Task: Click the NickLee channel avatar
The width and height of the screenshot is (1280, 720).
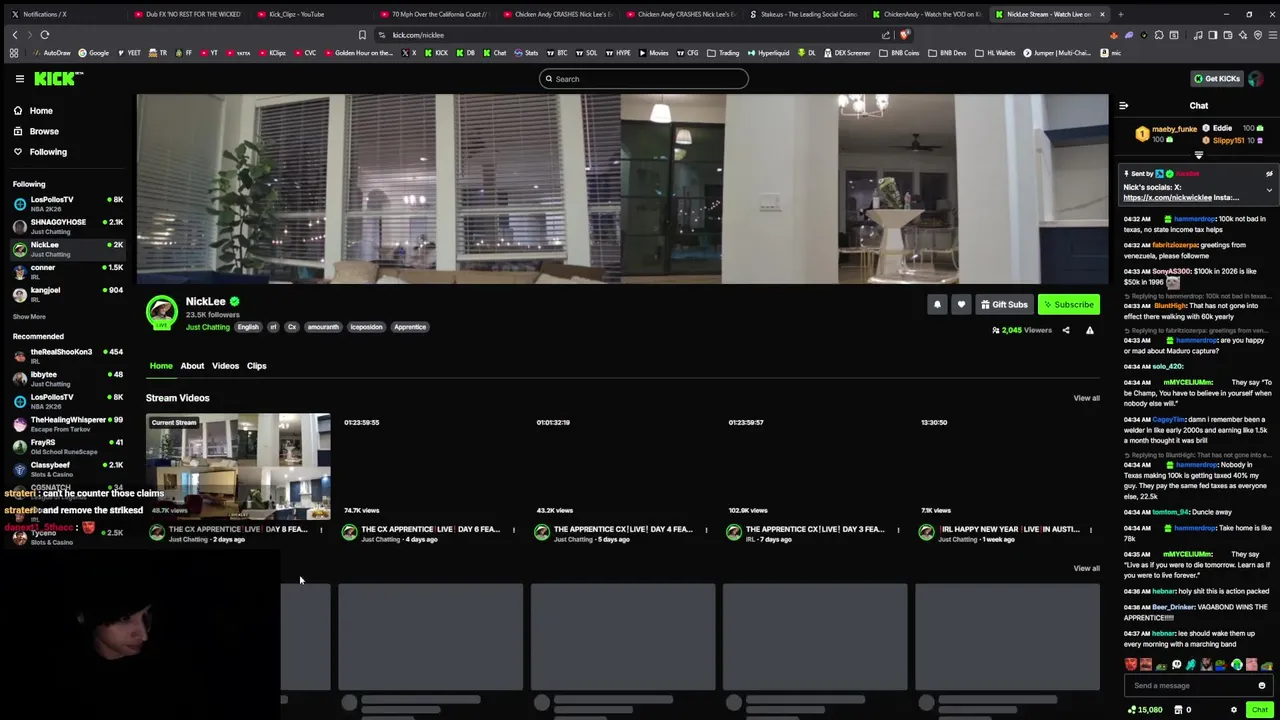Action: [161, 313]
